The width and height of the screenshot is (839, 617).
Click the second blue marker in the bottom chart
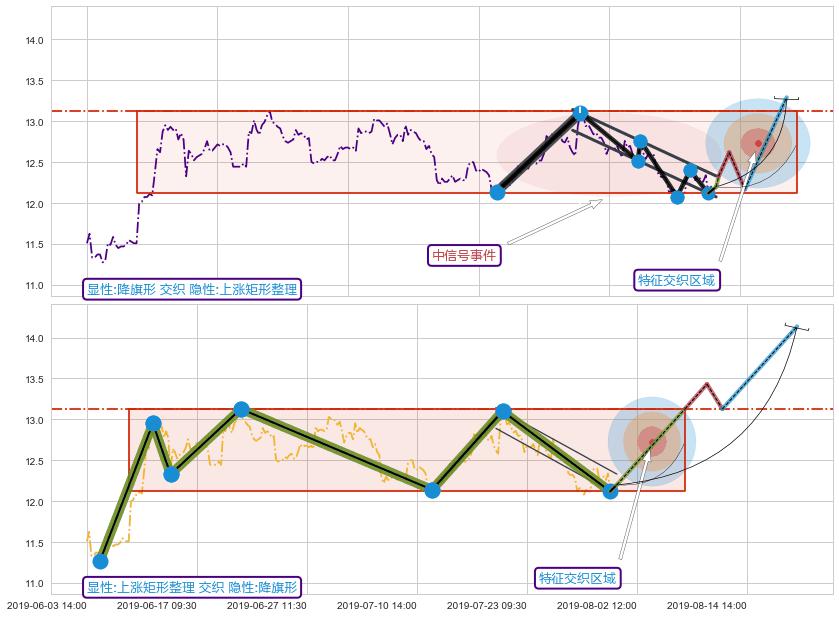(153, 424)
